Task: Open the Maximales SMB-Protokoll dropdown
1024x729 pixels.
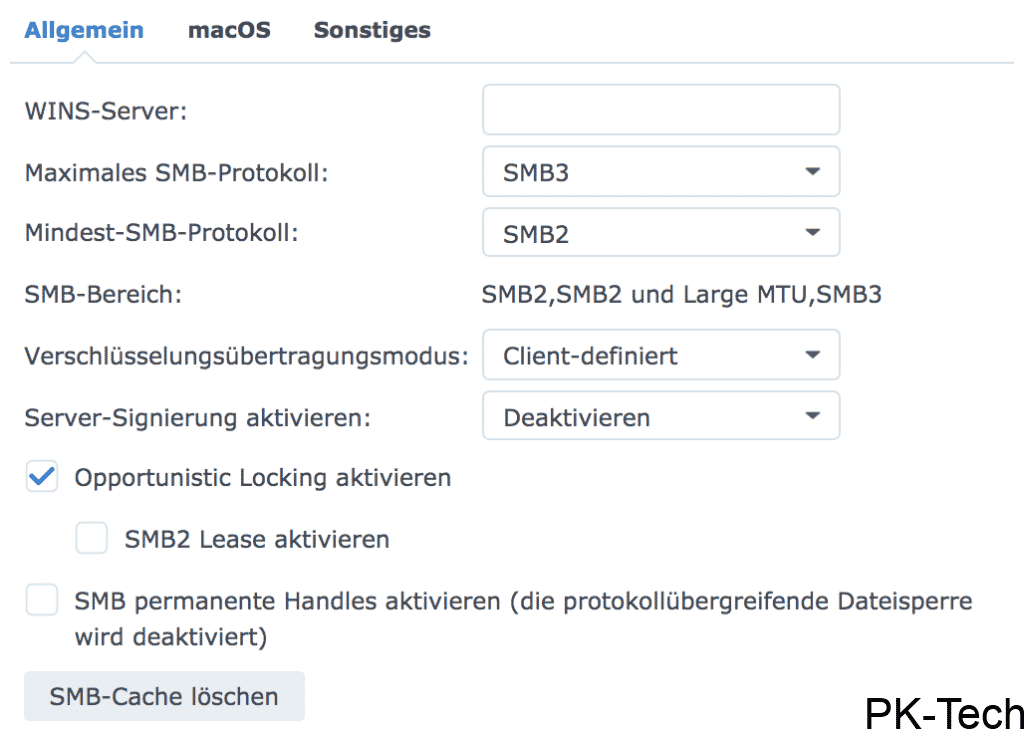Action: (660, 172)
